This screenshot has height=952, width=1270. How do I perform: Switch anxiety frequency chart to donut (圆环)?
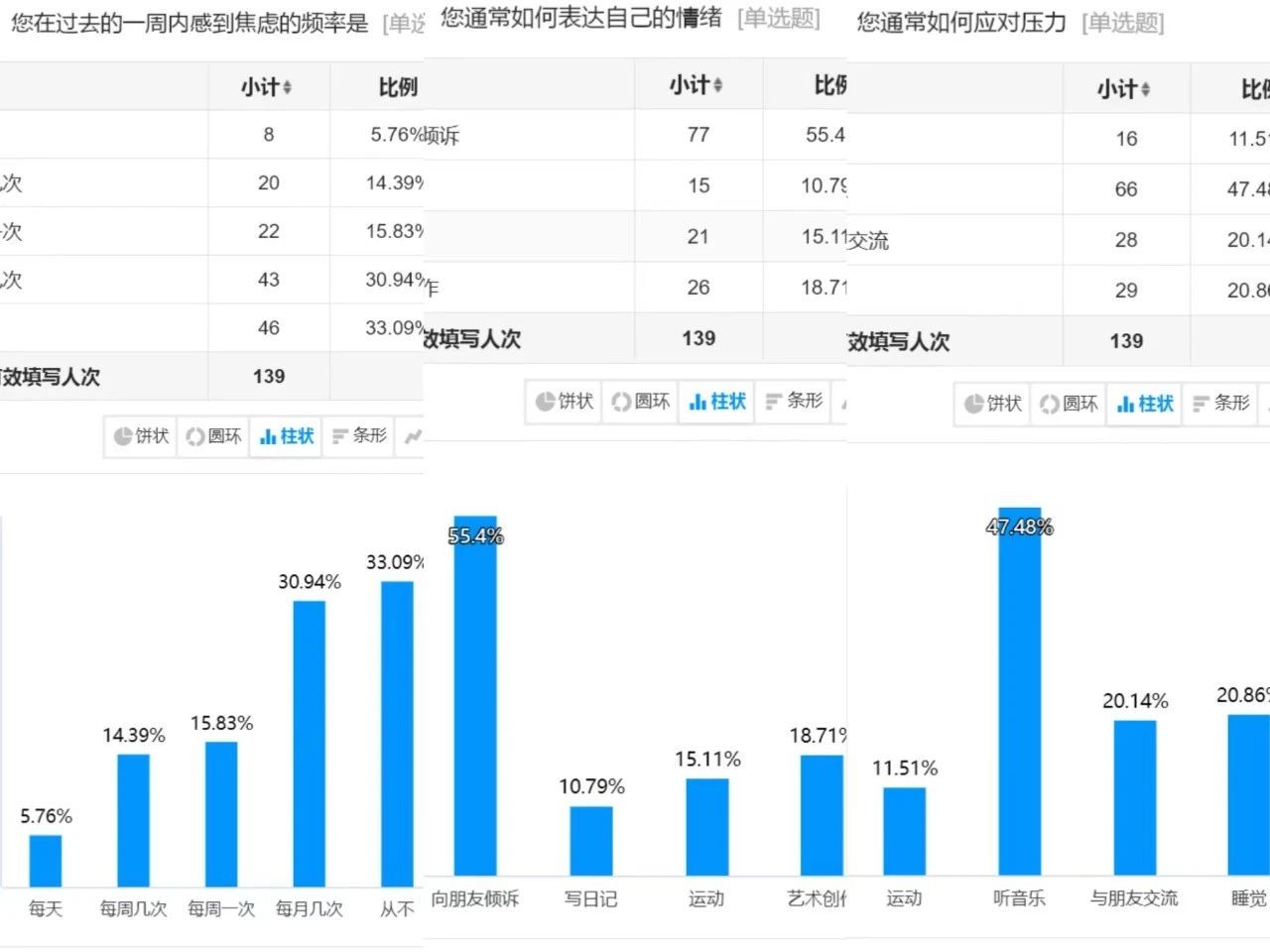click(x=213, y=436)
